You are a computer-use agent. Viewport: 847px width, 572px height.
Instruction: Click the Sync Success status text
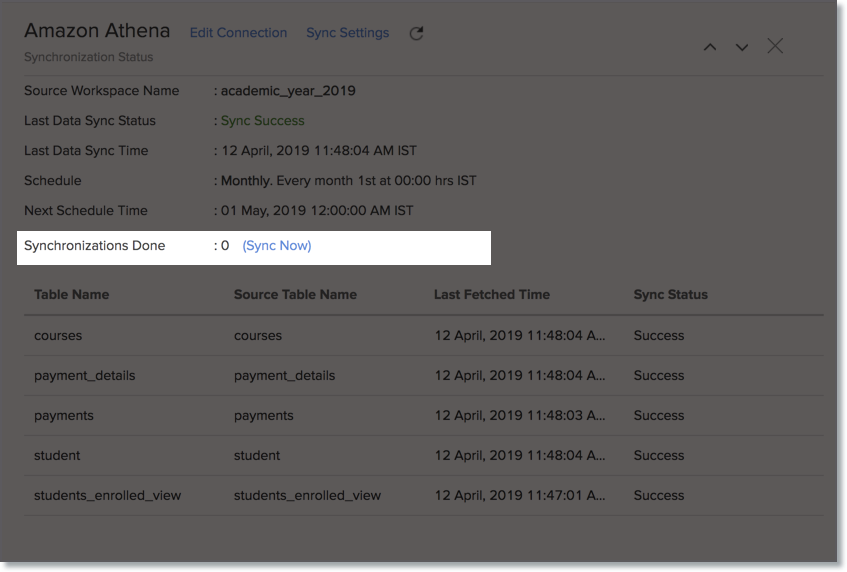click(x=262, y=121)
